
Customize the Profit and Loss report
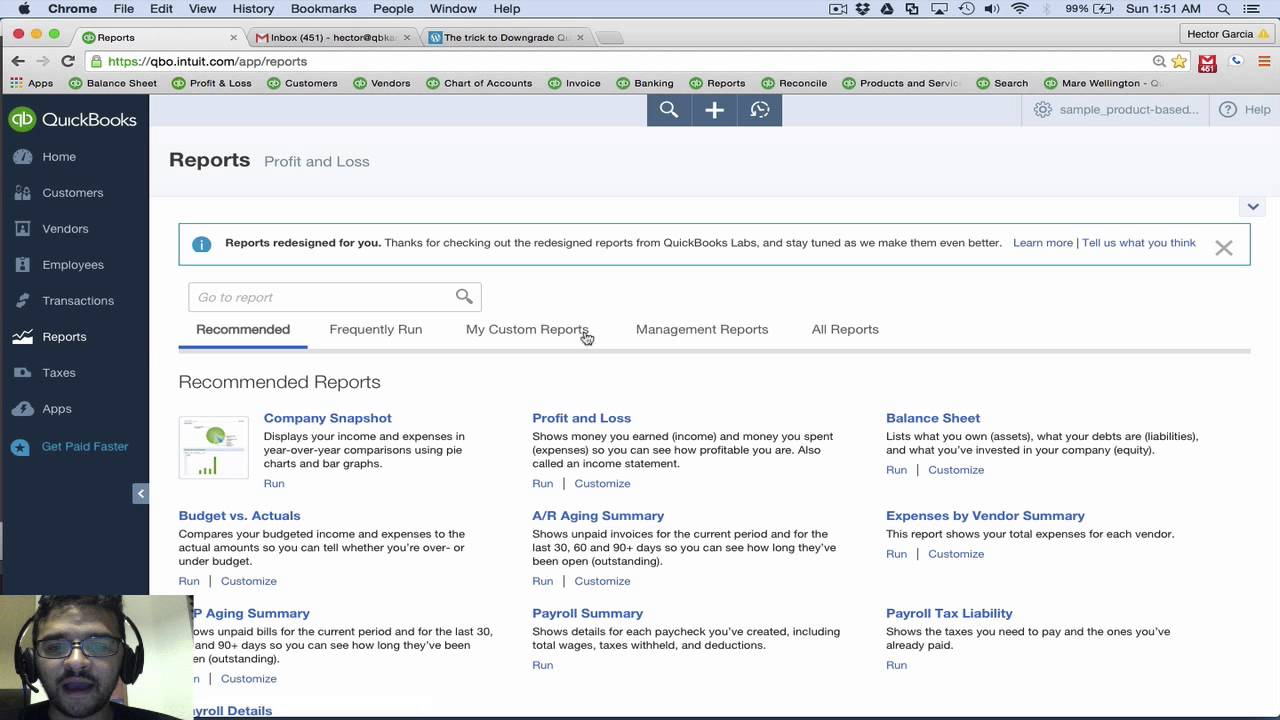pos(602,483)
